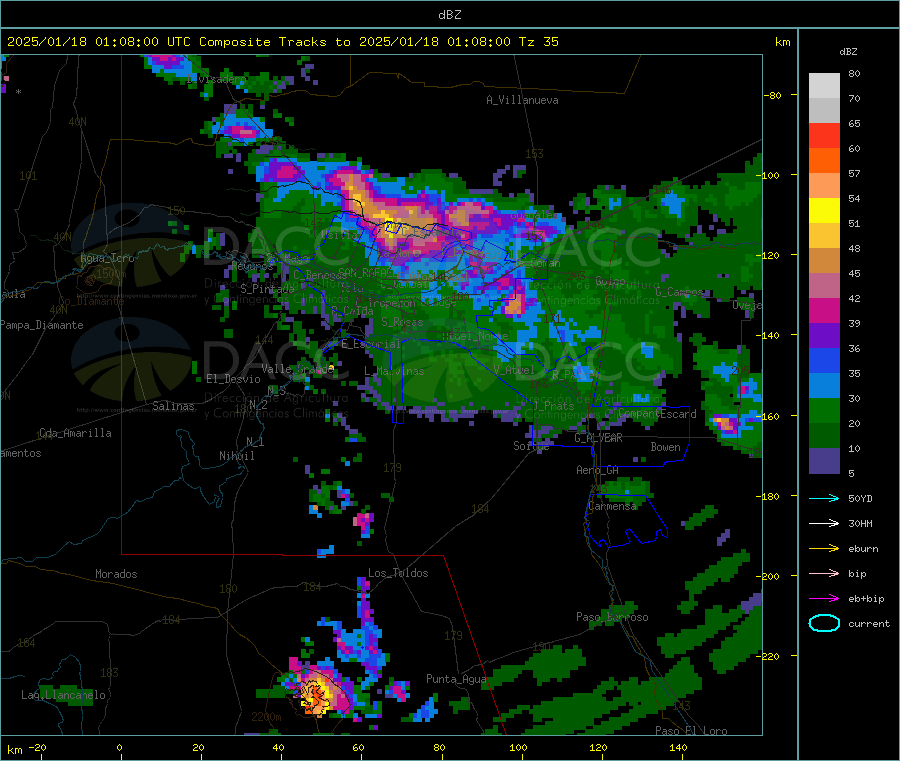
Task: Click the 'Cda_Amarilla' map label
Action: [x=75, y=433]
